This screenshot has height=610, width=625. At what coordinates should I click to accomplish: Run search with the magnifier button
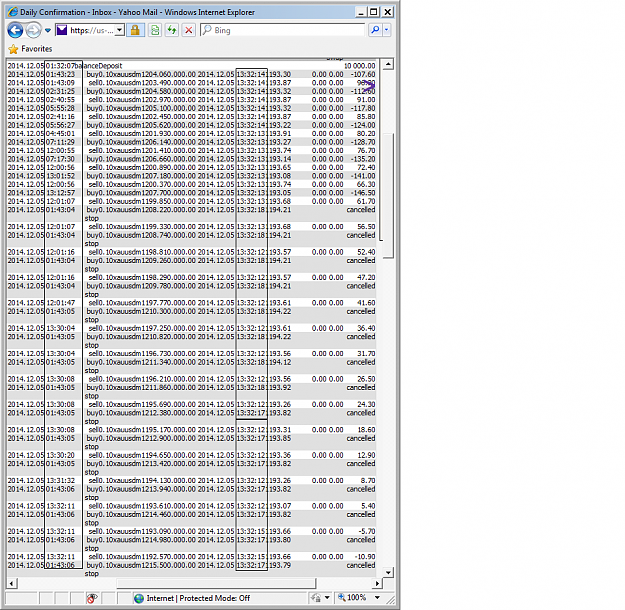click(375, 30)
